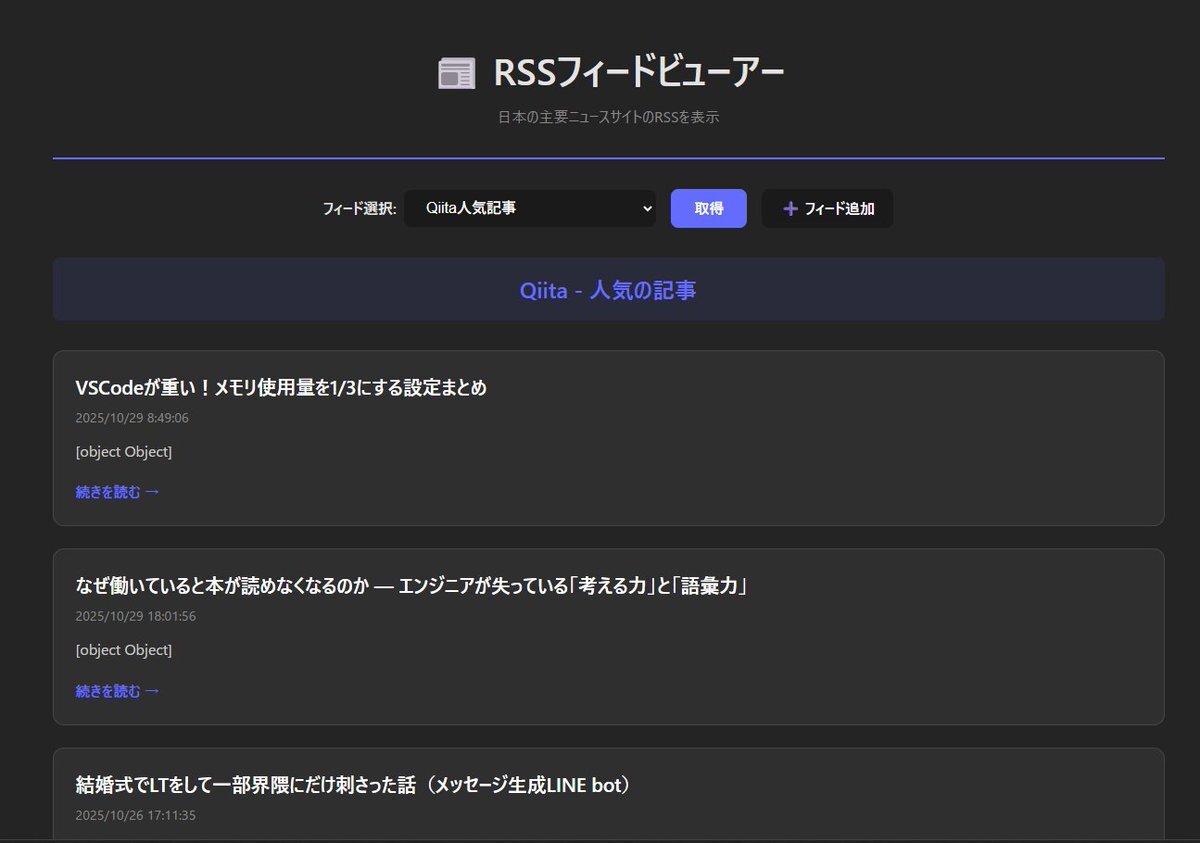Open the なぜ働いていると本が読めなくなるのか article title
This screenshot has width=1200, height=843.
coord(411,586)
